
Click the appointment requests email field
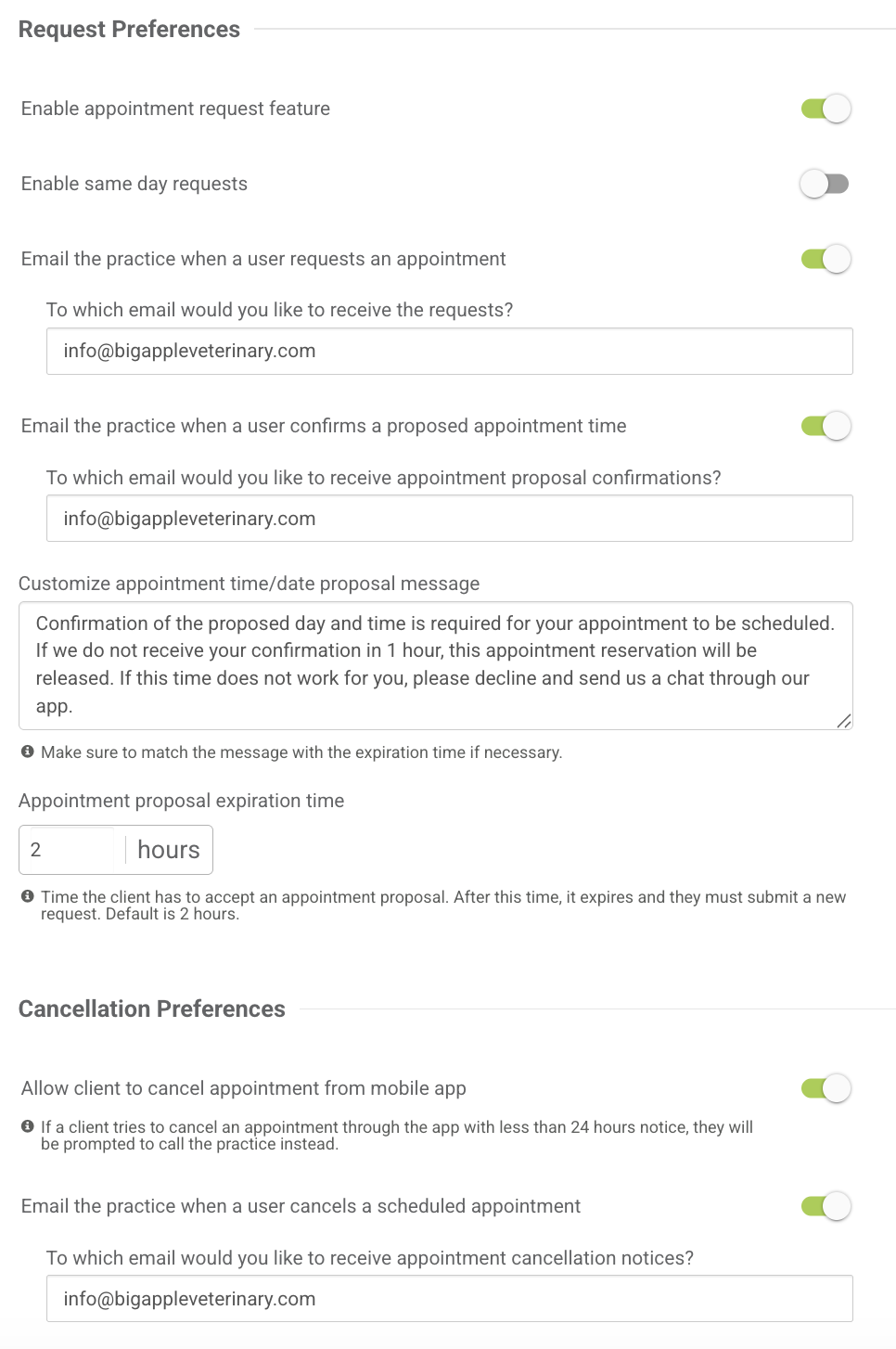click(449, 352)
